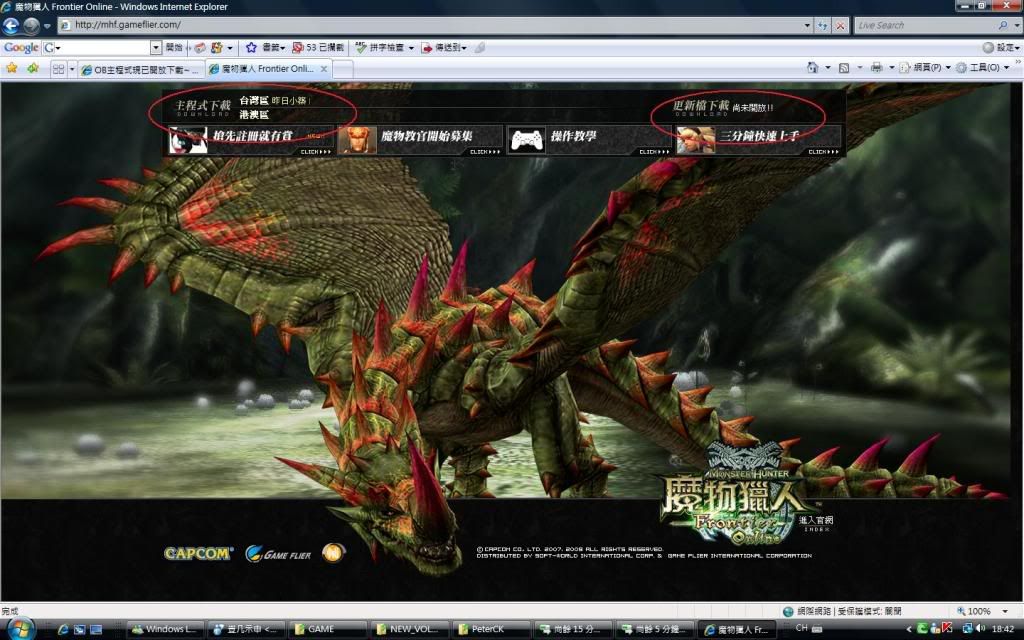
Task: Click the 18:42 taskbar clock
Action: click(1003, 629)
